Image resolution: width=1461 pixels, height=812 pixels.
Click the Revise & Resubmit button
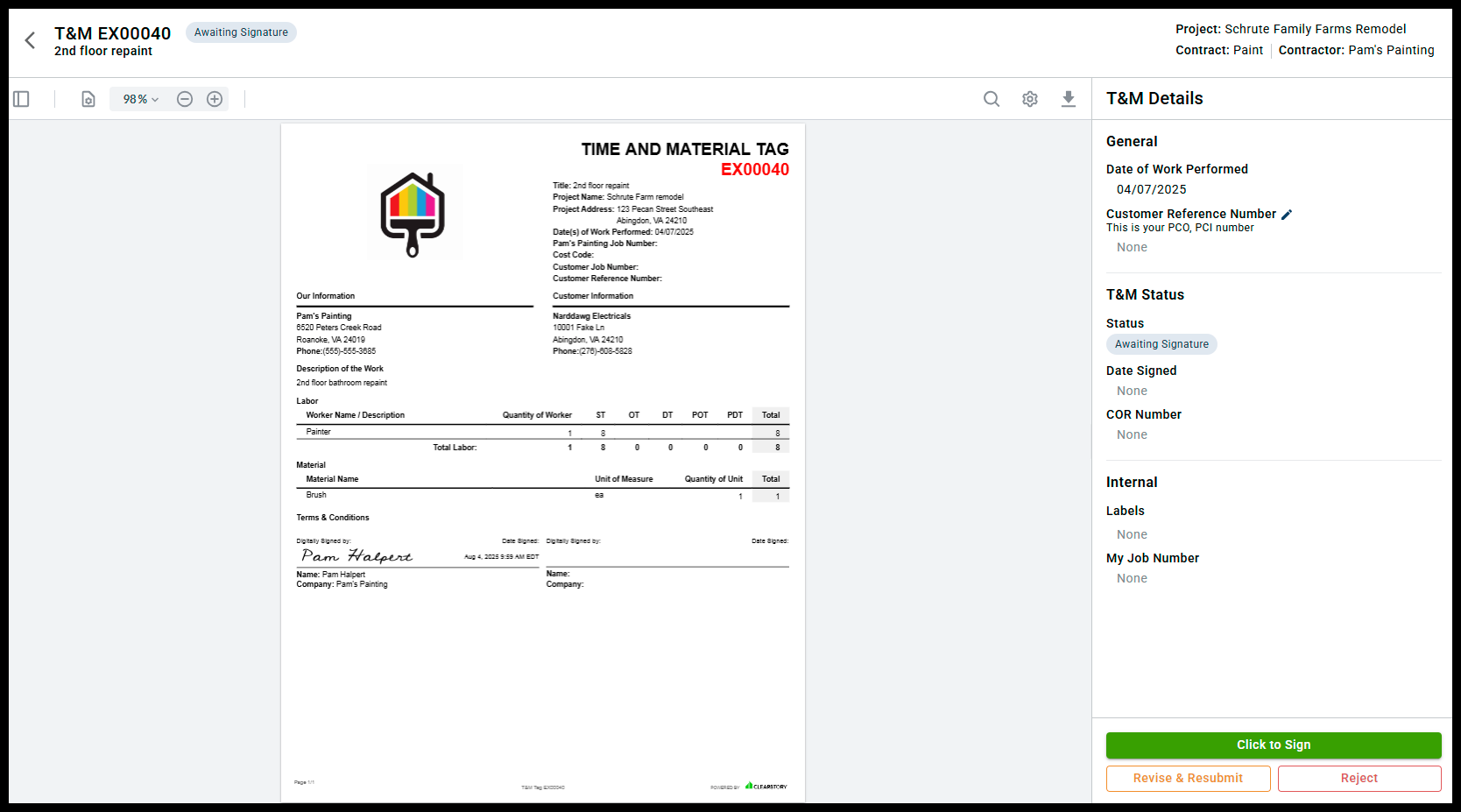click(1188, 778)
